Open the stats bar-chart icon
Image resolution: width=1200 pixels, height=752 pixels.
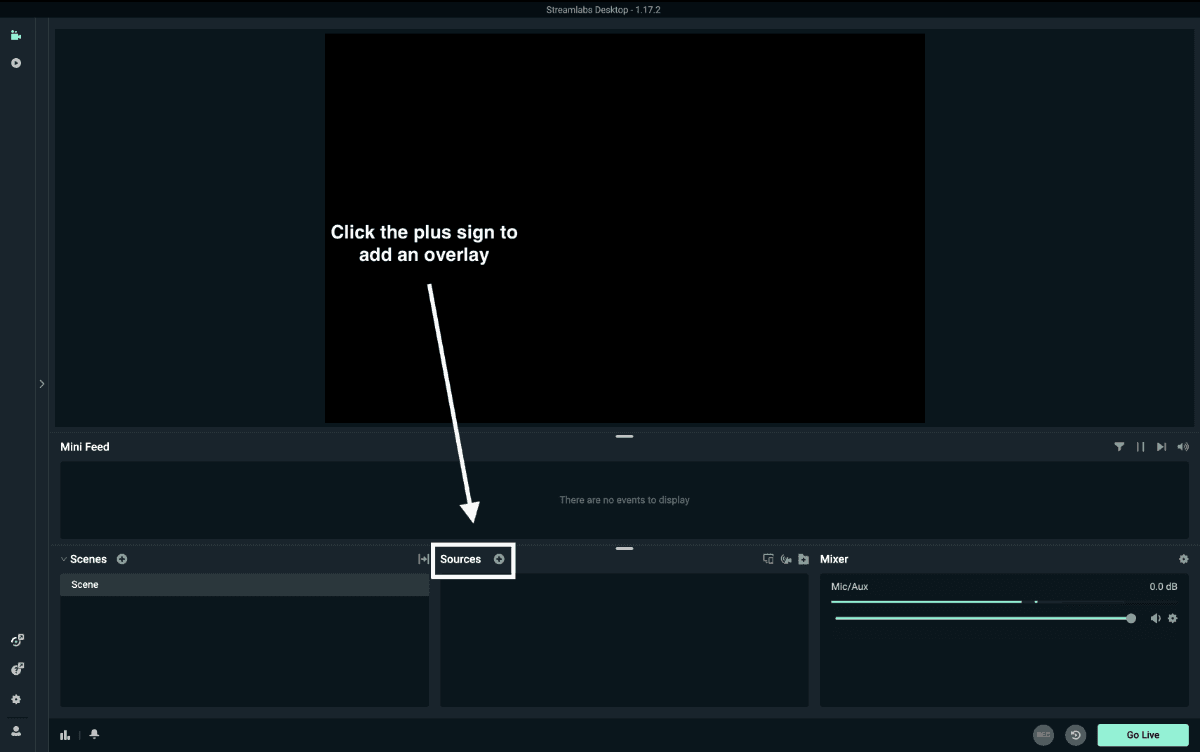[65, 735]
